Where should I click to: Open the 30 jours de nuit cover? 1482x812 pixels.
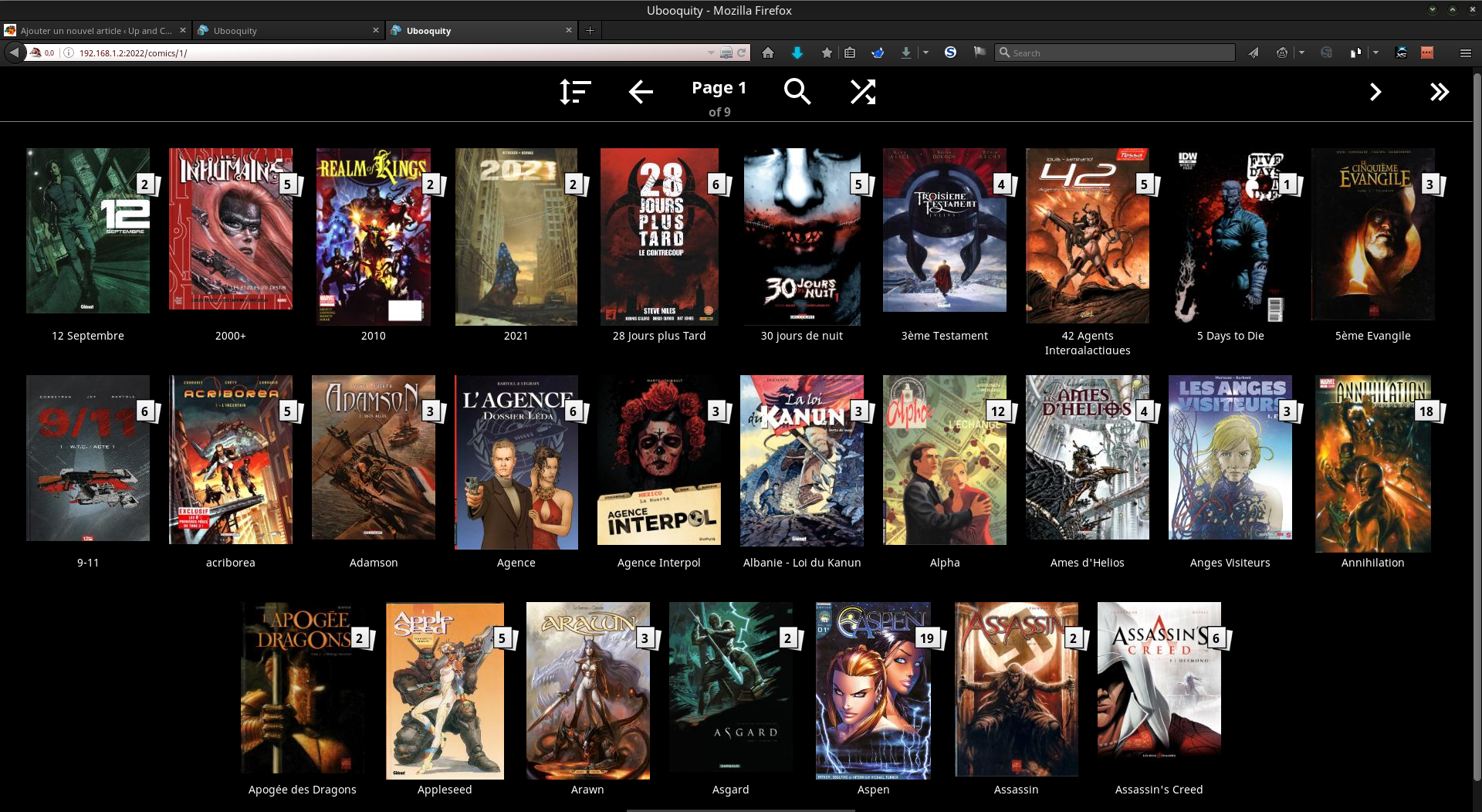click(x=802, y=236)
